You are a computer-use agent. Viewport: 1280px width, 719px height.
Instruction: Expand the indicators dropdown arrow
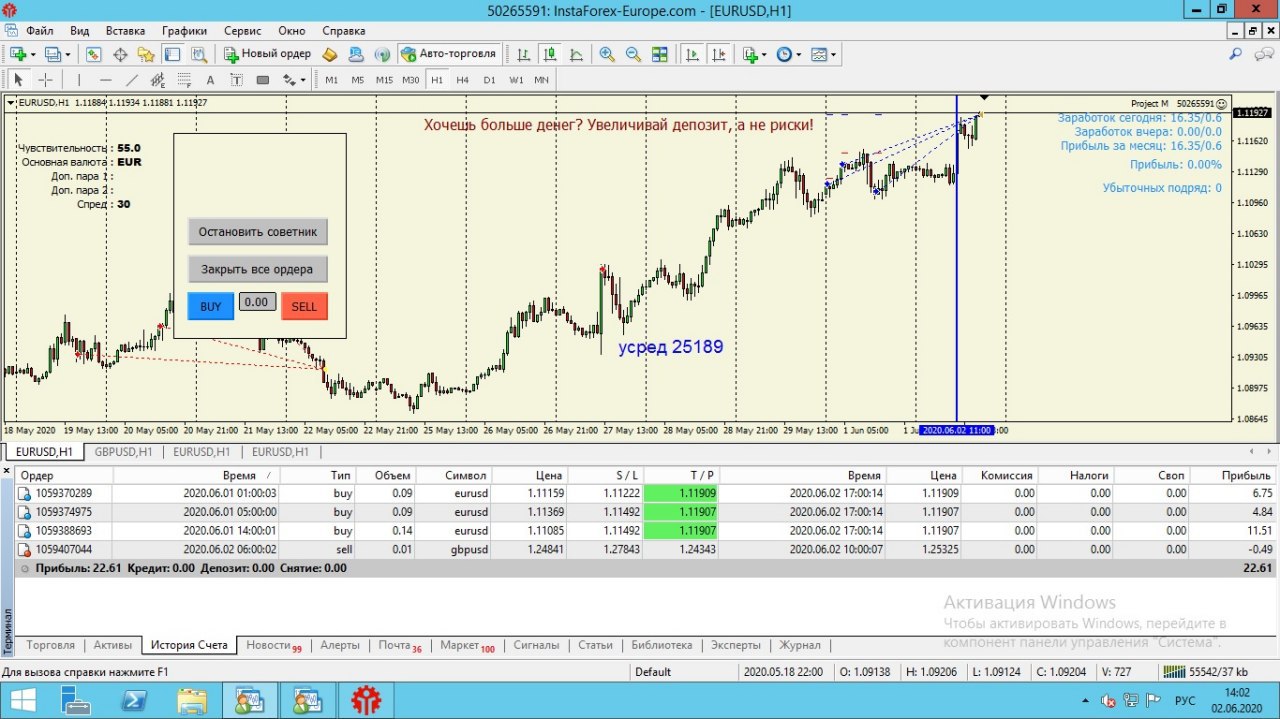[764, 55]
